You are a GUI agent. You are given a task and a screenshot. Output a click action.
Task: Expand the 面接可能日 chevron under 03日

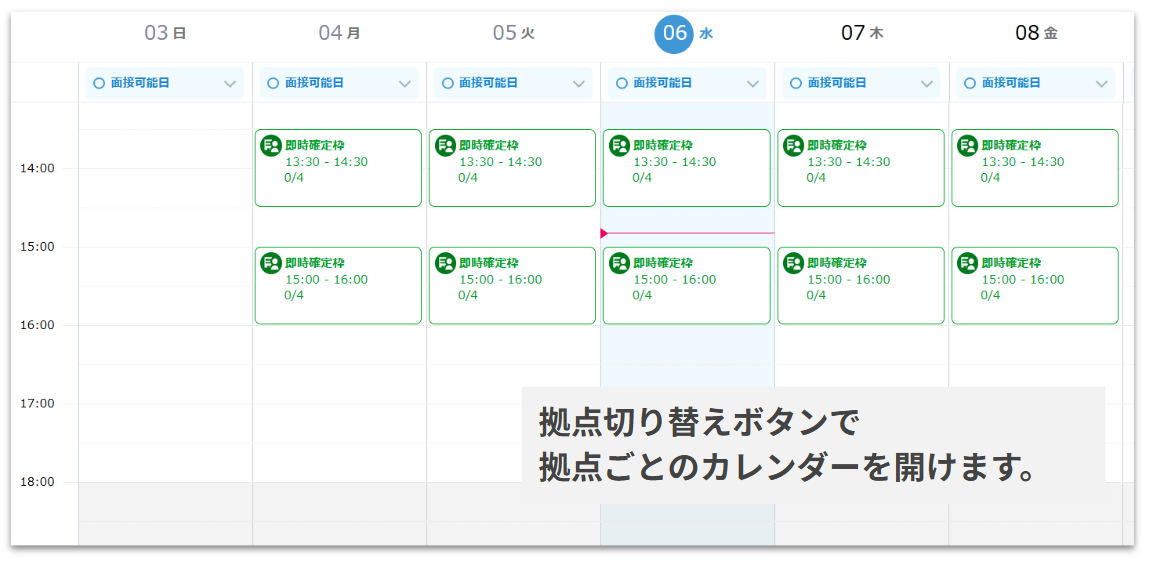230,84
